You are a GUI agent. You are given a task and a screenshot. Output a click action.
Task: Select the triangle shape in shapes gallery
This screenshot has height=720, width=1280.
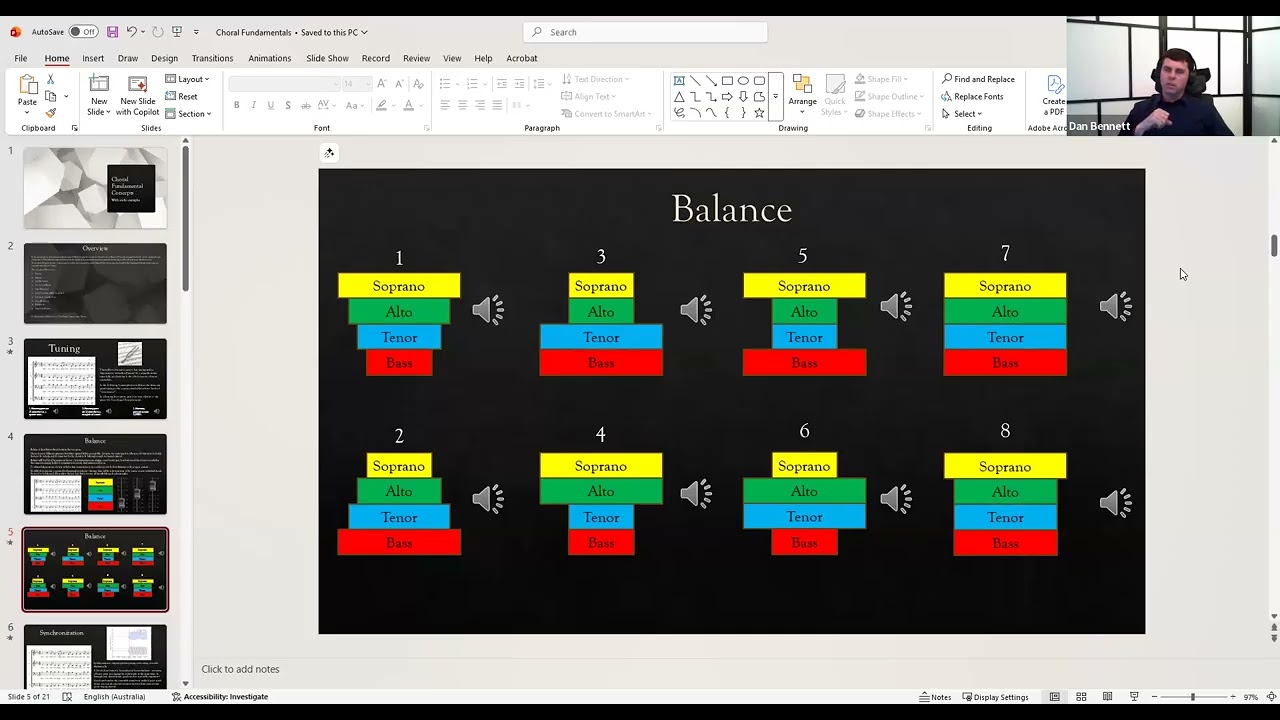pyautogui.click(x=679, y=97)
